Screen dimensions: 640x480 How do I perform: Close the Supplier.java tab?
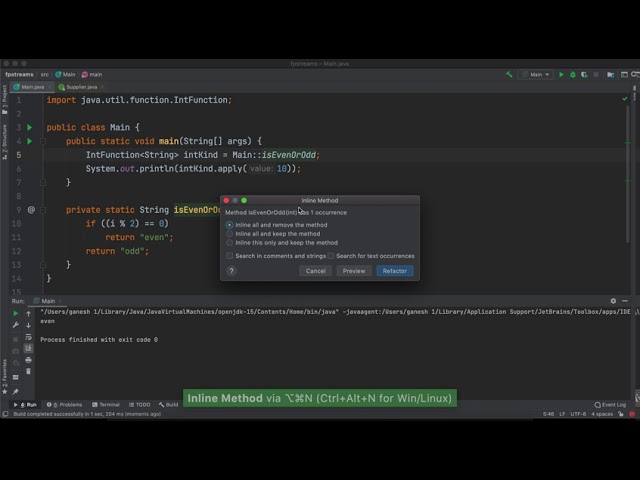coord(102,87)
